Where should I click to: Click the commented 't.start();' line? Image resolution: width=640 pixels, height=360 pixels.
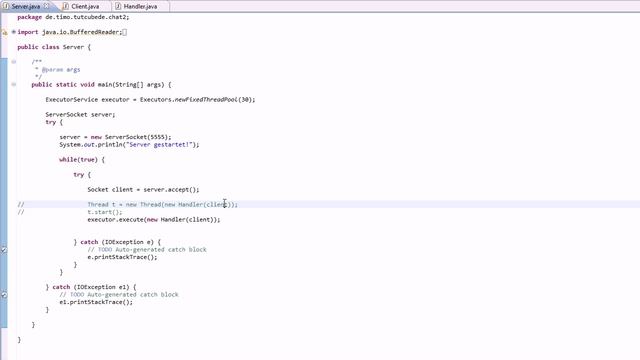point(105,212)
